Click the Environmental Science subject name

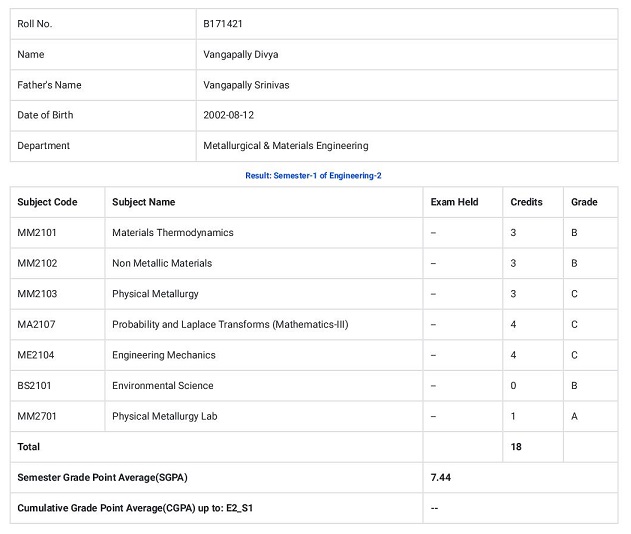click(x=163, y=386)
